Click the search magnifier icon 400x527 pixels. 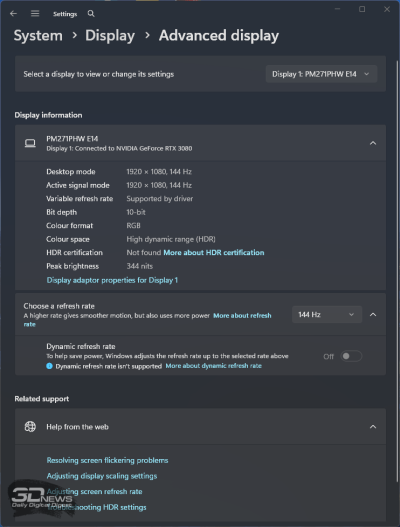pyautogui.click(x=91, y=13)
